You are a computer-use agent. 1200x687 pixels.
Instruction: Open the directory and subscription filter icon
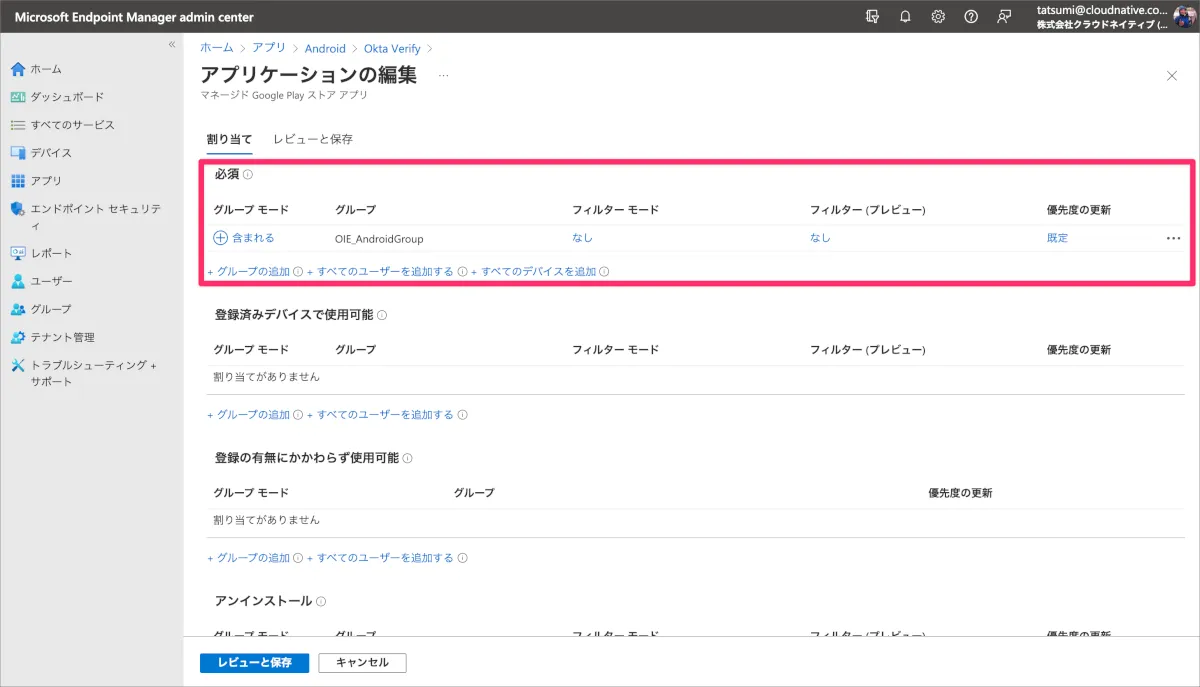tap(873, 17)
